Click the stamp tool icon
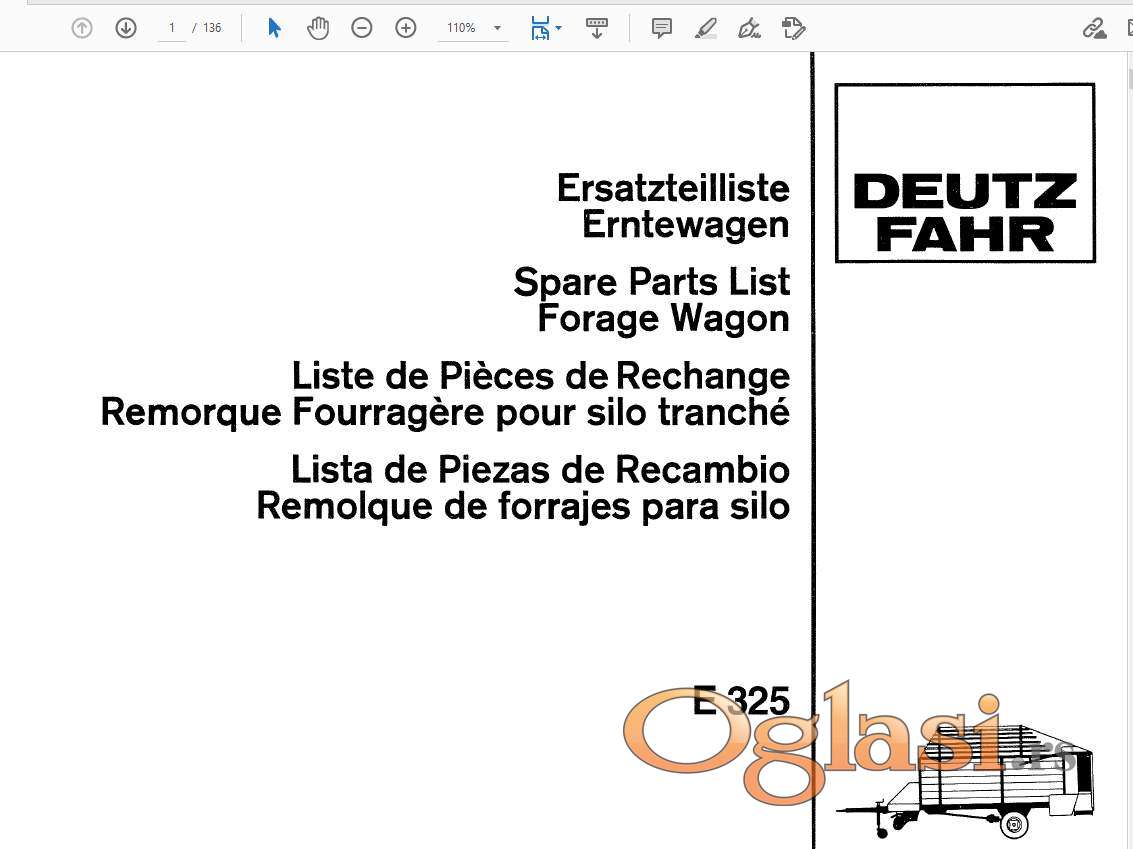 [x=793, y=28]
